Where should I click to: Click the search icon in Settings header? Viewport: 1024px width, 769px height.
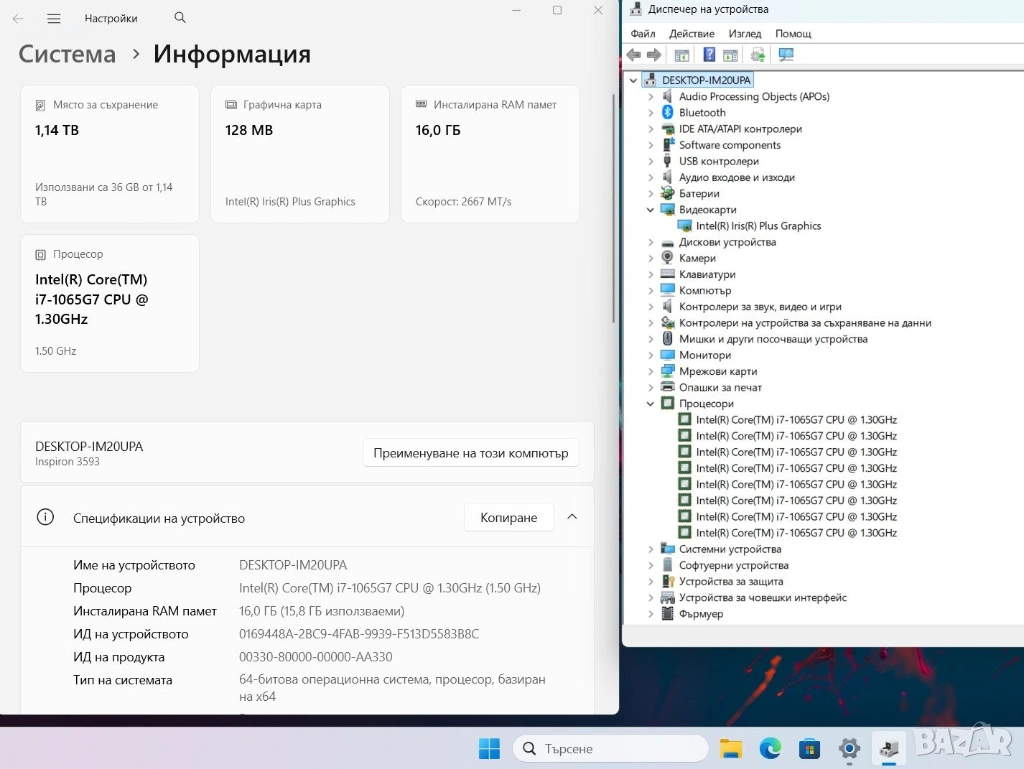tap(180, 18)
